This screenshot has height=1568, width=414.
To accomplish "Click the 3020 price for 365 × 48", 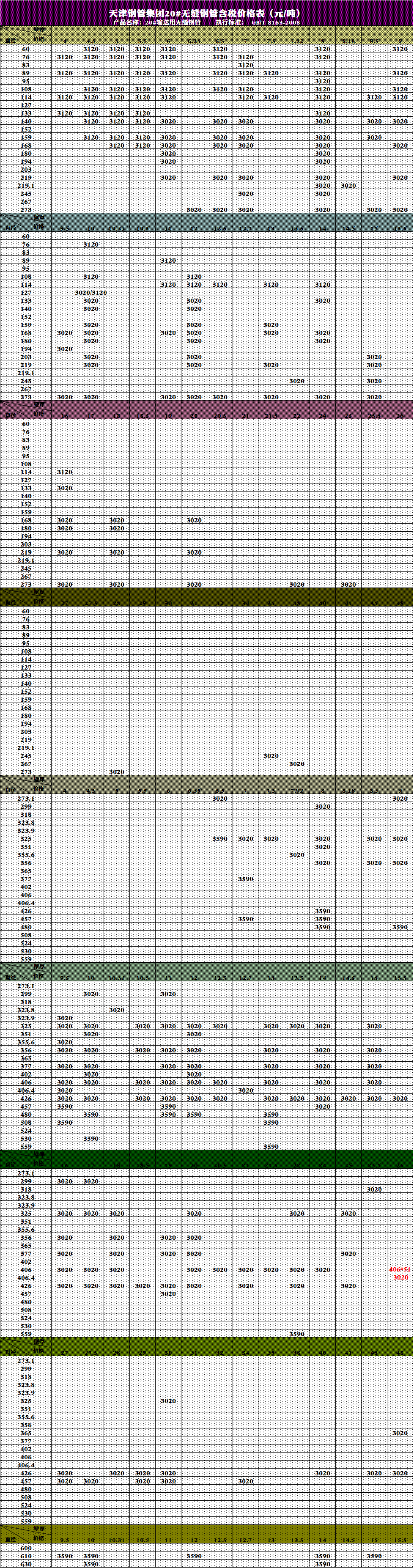I will pyautogui.click(x=400, y=1433).
